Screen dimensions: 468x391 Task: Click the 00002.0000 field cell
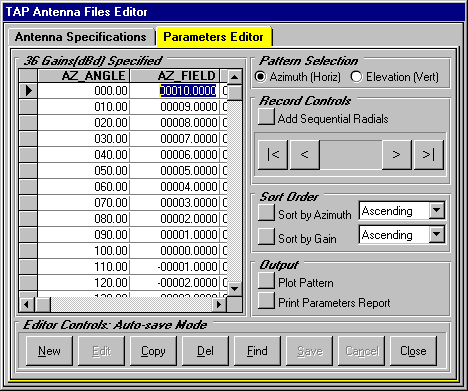tap(175, 219)
